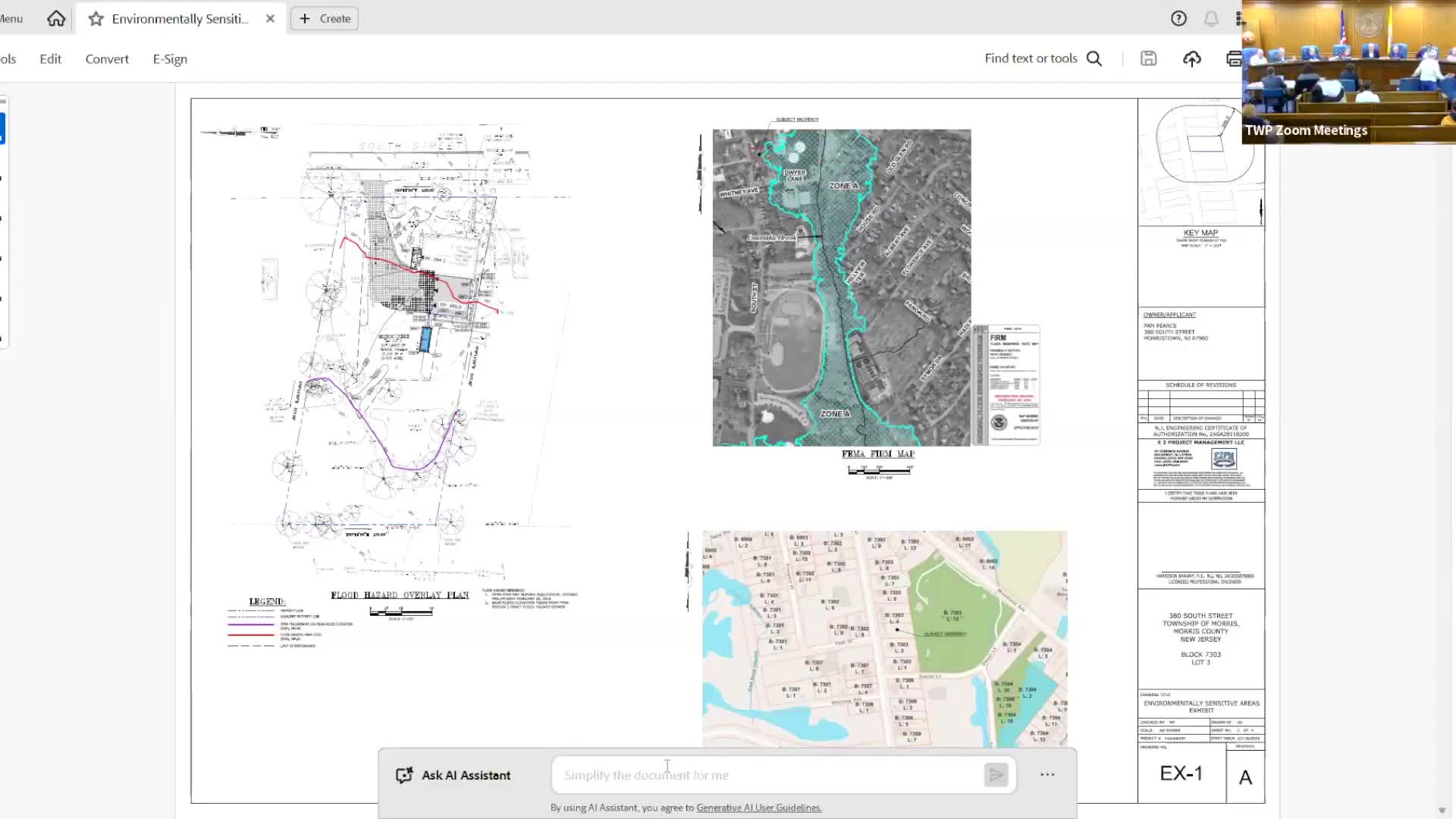The width and height of the screenshot is (1456, 819).
Task: Open the Help question mark icon
Action: pos(1178,19)
